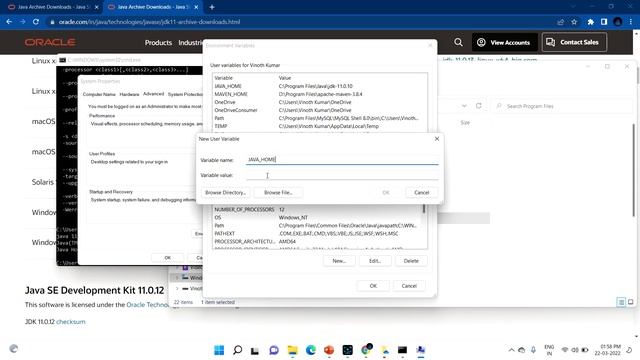Select the NUMBER_OF_PROCESSORS system variable row
Viewport: 640px width, 360px height.
(317, 209)
